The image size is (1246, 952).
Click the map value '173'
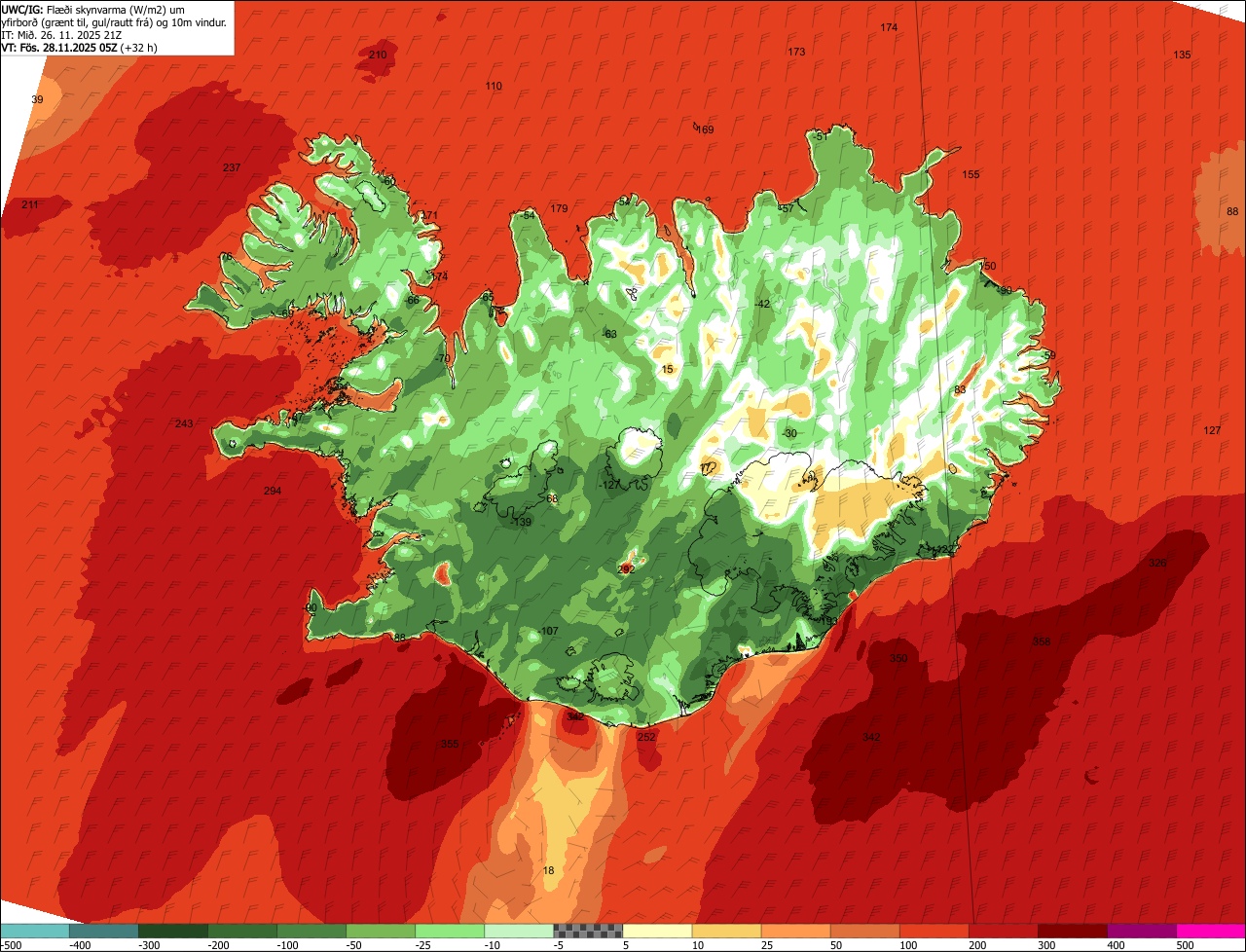pyautogui.click(x=796, y=52)
